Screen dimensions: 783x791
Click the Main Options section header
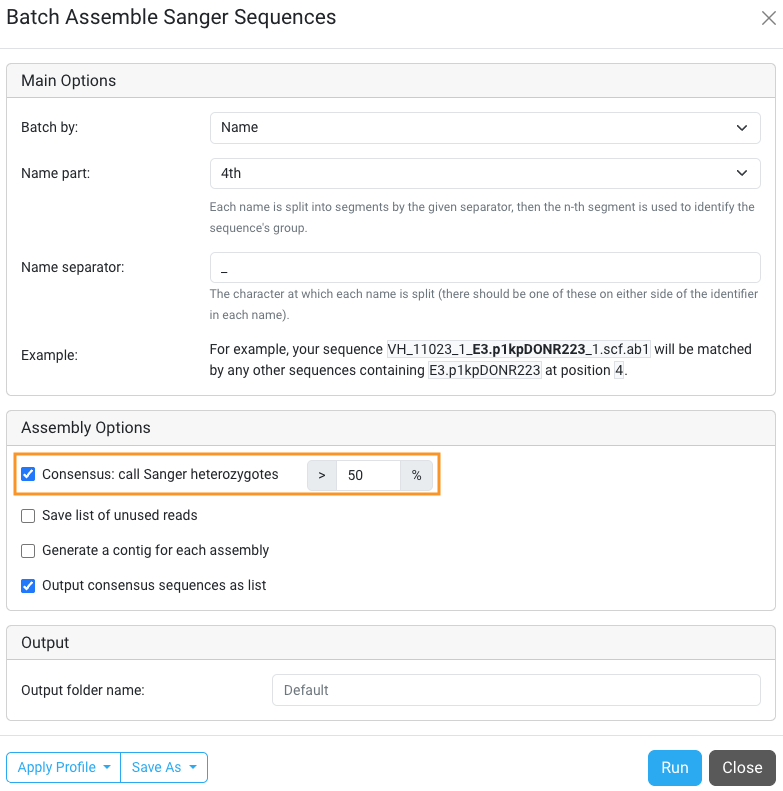69,81
